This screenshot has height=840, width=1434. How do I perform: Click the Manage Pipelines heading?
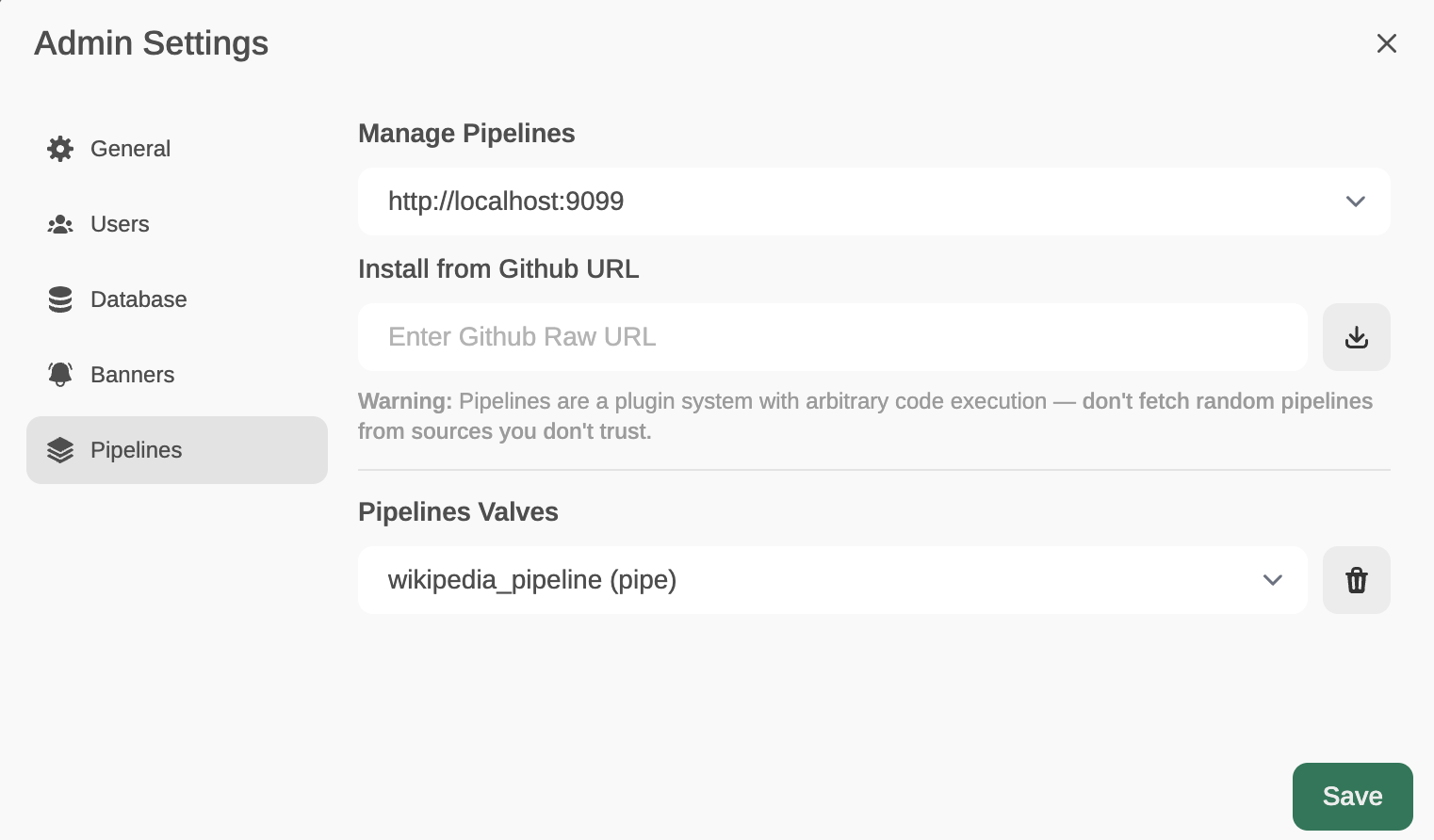[x=466, y=134]
